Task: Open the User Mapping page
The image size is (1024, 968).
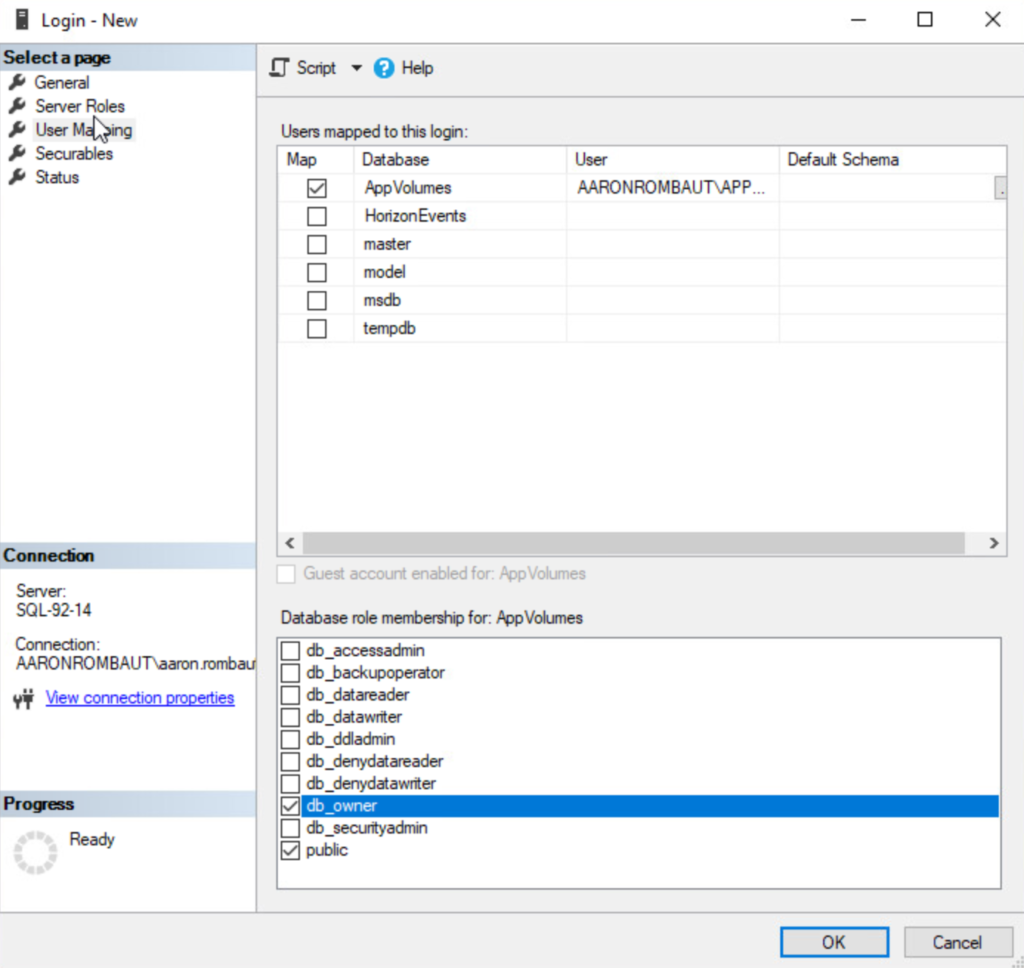Action: tap(84, 130)
